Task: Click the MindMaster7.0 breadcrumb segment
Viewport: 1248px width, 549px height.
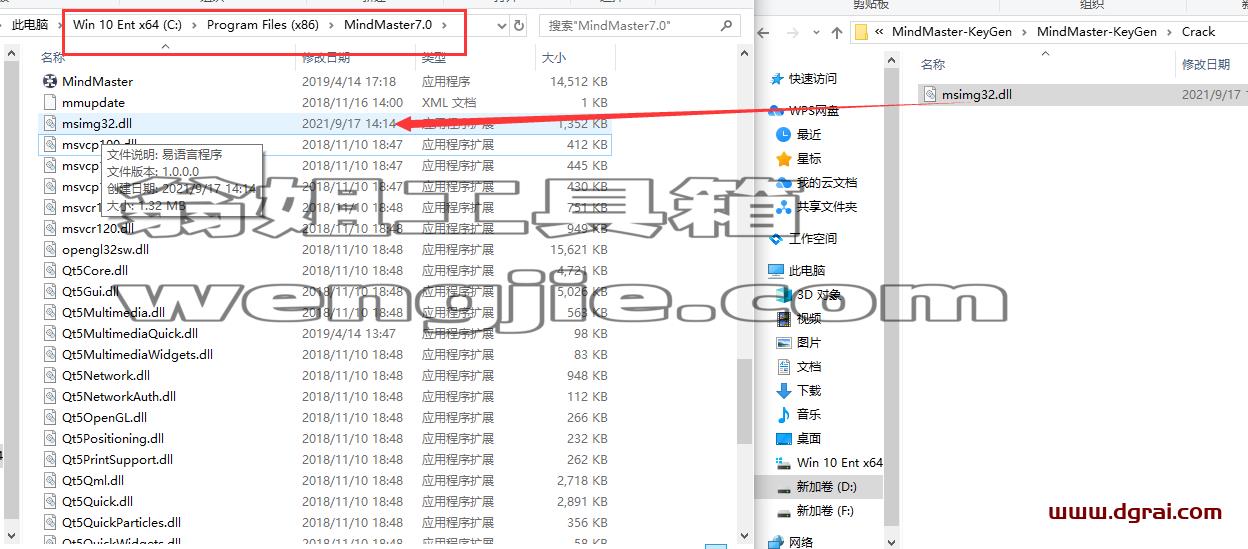Action: (388, 25)
